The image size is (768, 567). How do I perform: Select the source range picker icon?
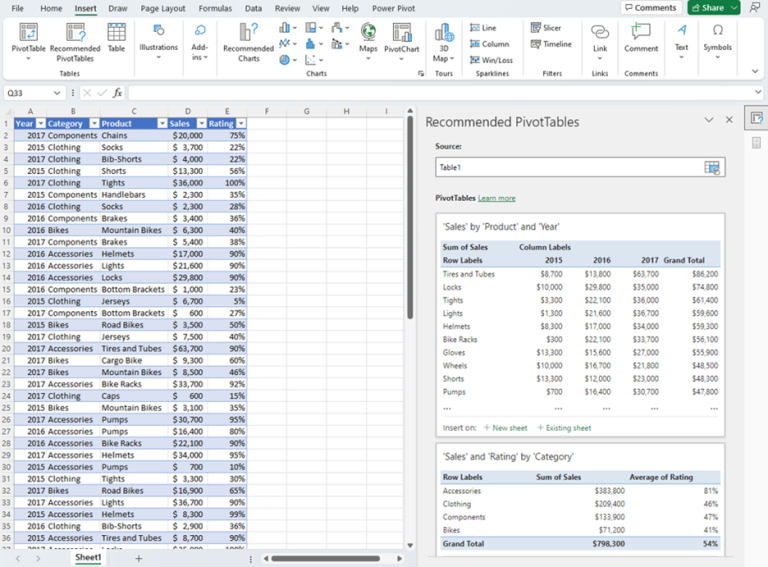712,167
